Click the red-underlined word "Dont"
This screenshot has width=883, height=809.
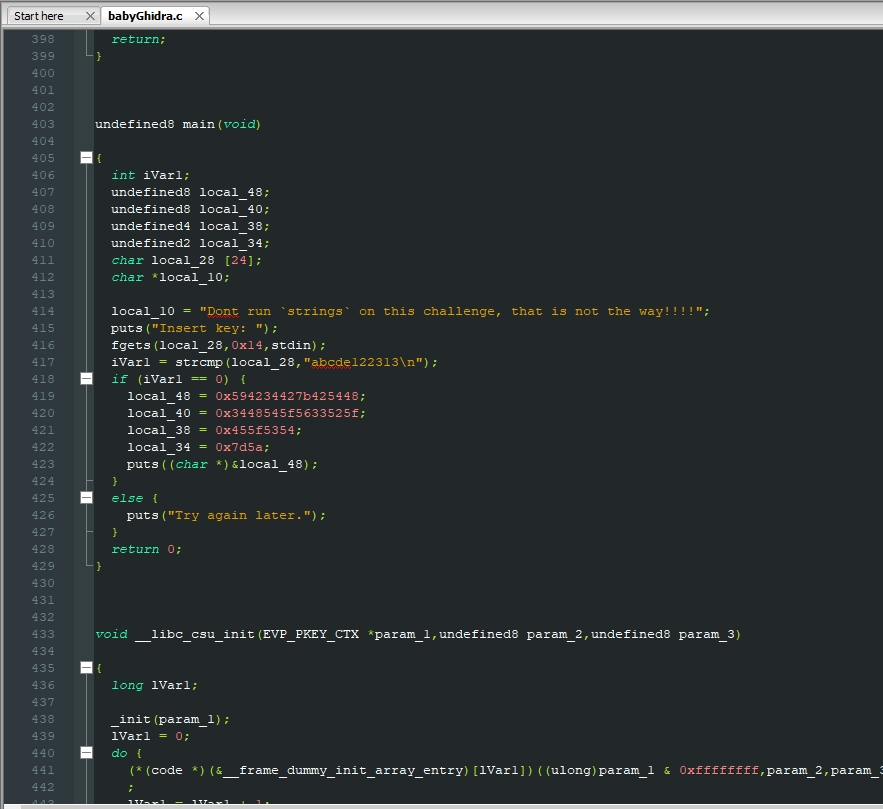pyautogui.click(x=222, y=311)
